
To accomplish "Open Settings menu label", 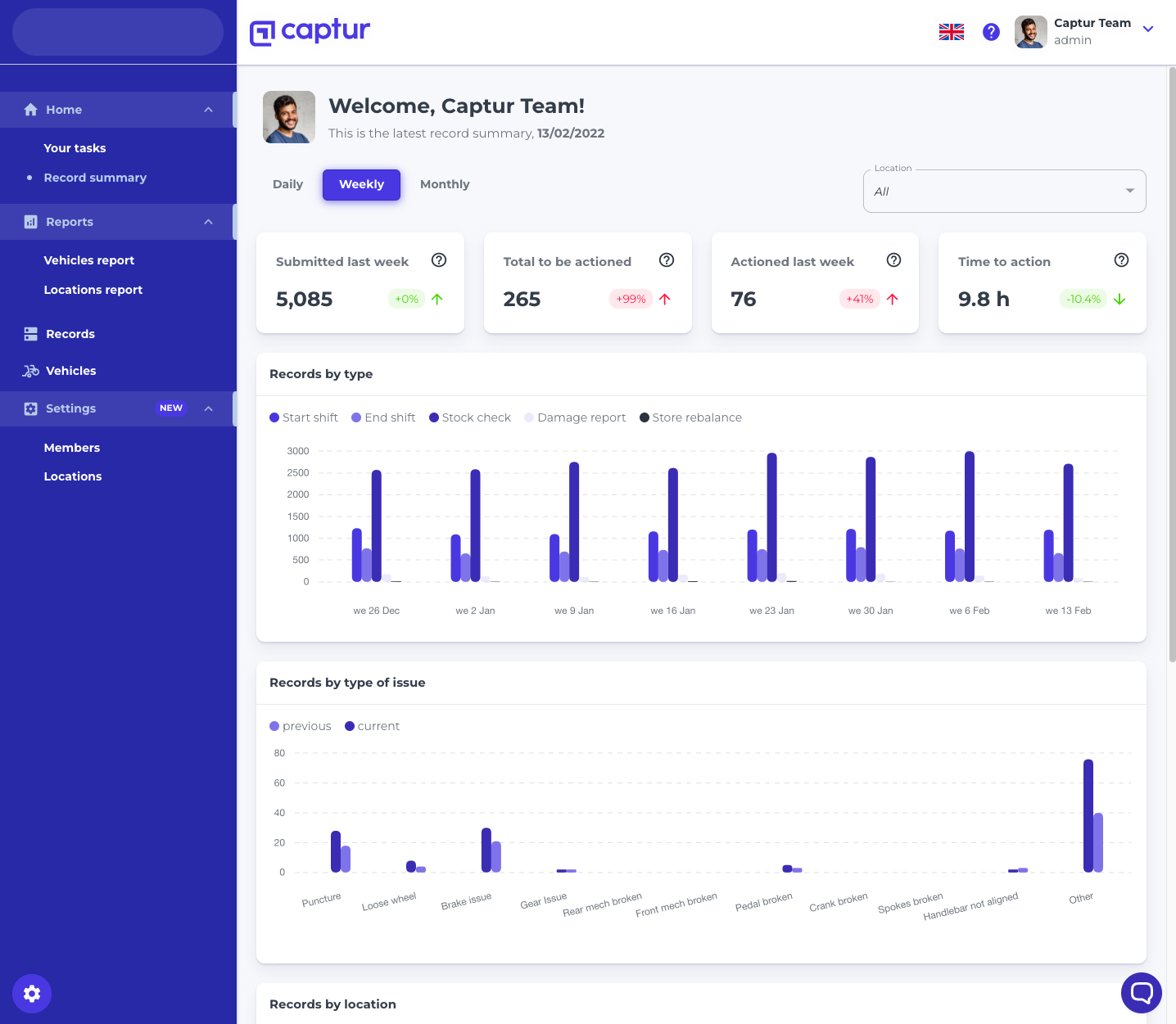I will tap(70, 408).
